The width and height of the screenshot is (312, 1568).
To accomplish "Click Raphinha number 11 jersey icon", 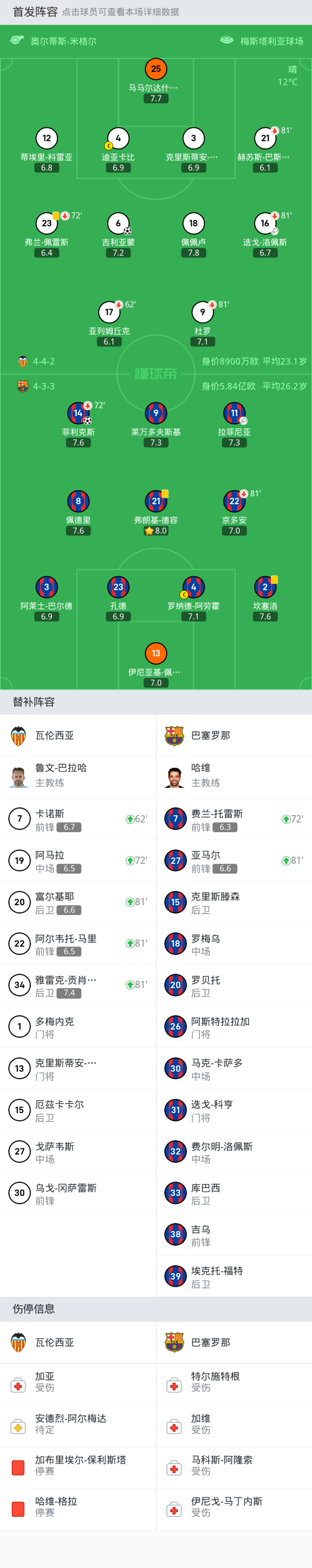I will click(234, 413).
